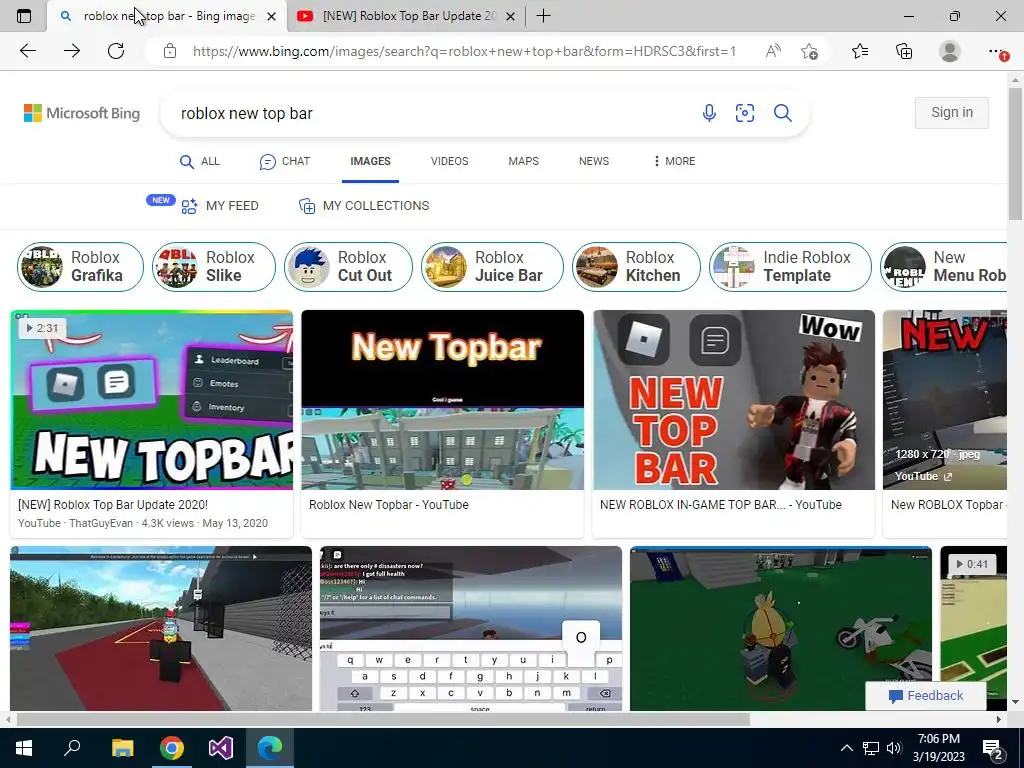Show hidden system tray icons

846,748
